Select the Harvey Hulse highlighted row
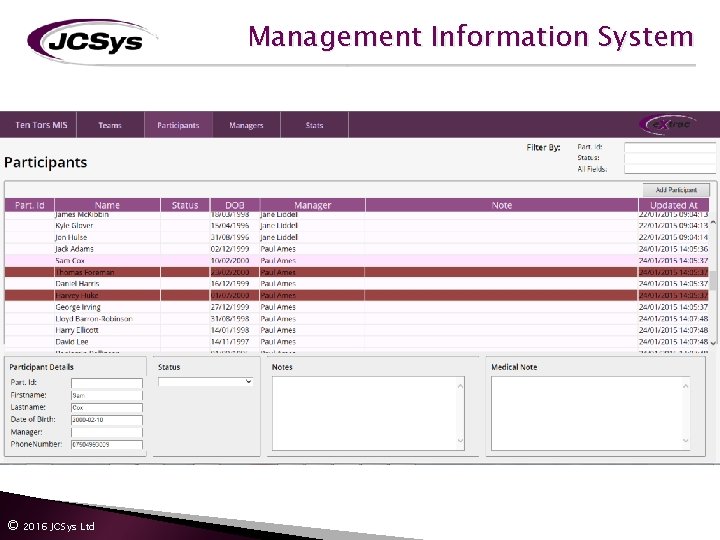This screenshot has width=720, height=540. point(357,295)
